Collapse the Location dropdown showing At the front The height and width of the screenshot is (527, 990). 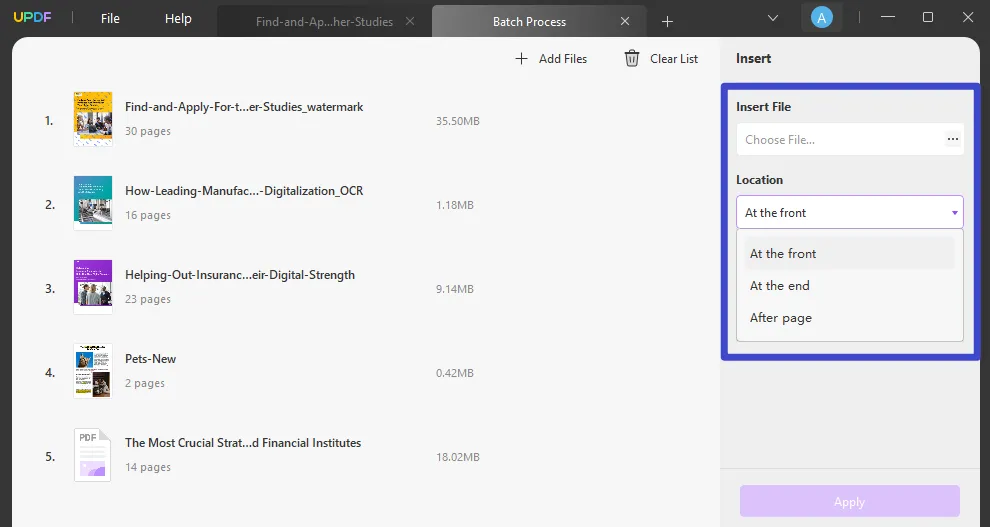(x=955, y=213)
